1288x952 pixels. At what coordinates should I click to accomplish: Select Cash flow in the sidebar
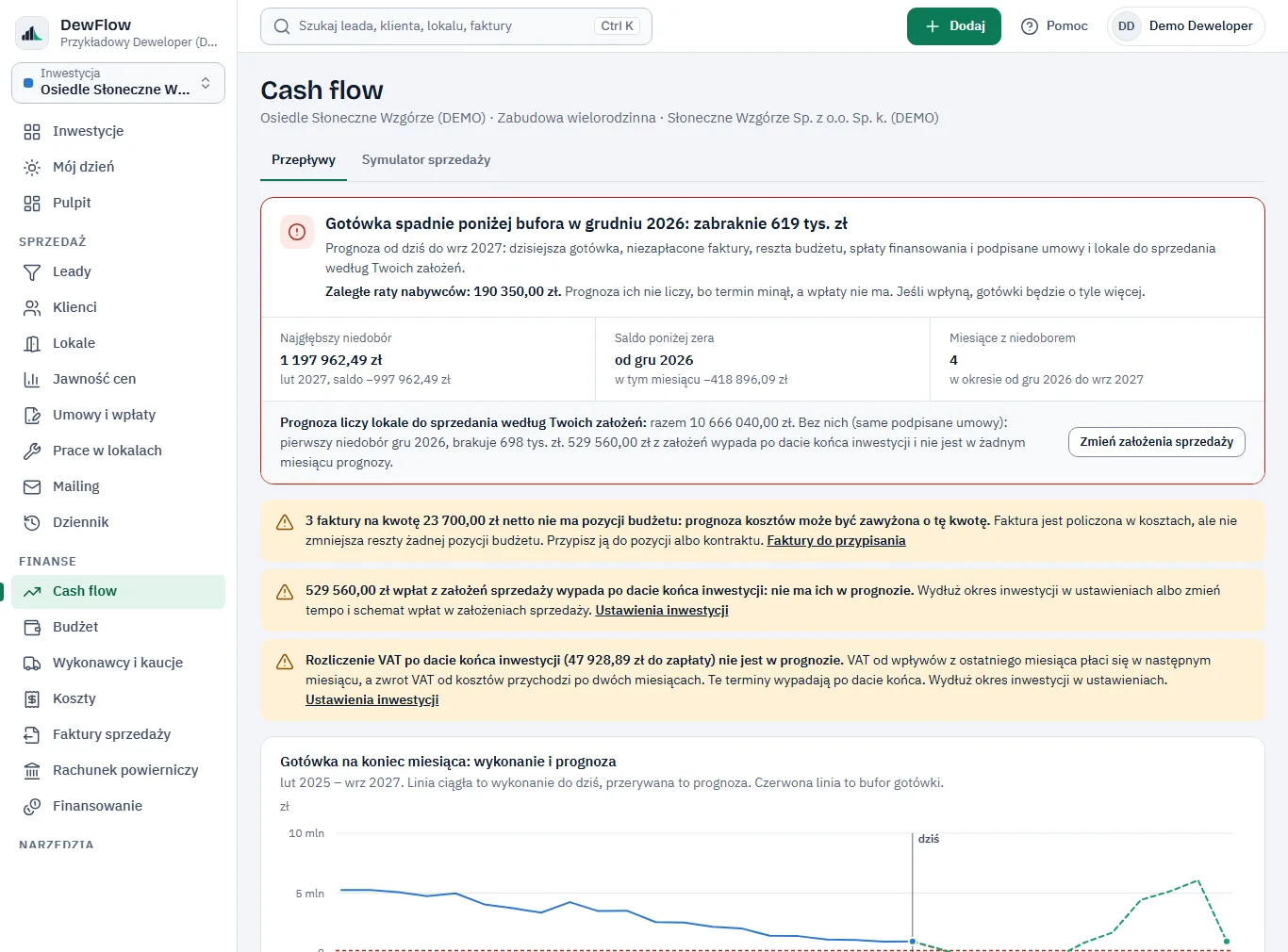(x=118, y=591)
